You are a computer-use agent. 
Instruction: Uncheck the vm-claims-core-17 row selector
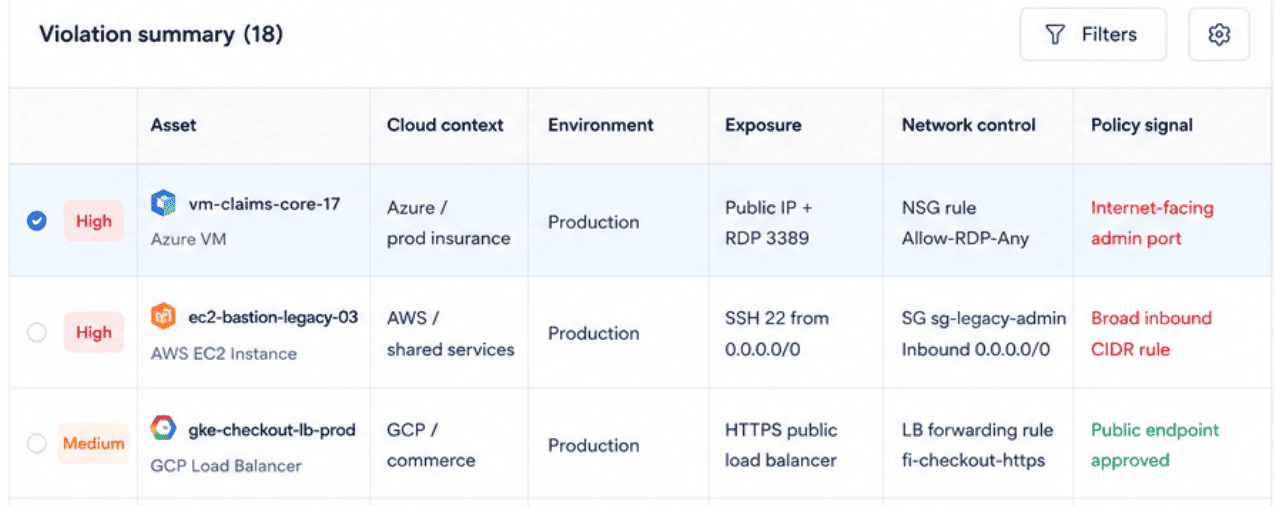coord(36,221)
